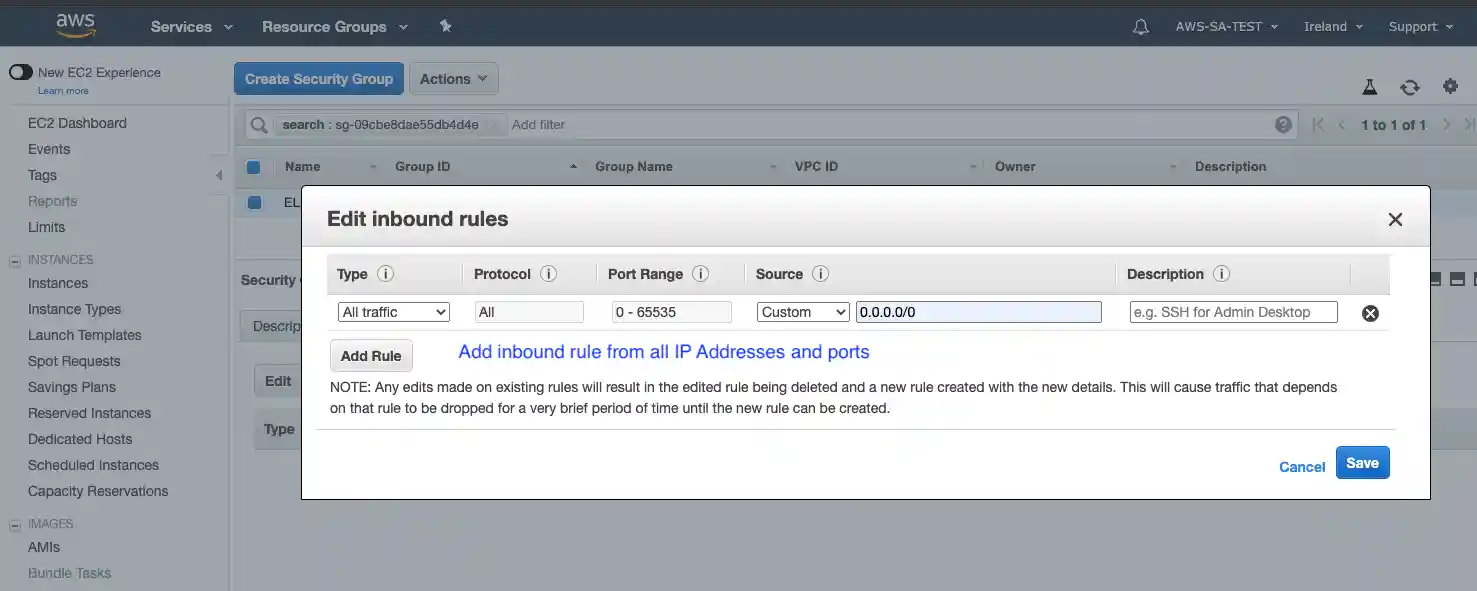Open Savings Plans in sidebar
Screen dimensions: 1477x591
coord(72,387)
